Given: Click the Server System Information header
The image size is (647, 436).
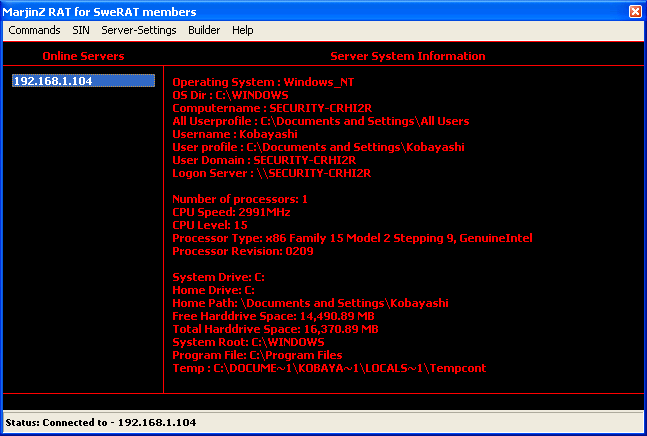Looking at the screenshot, I should point(408,56).
